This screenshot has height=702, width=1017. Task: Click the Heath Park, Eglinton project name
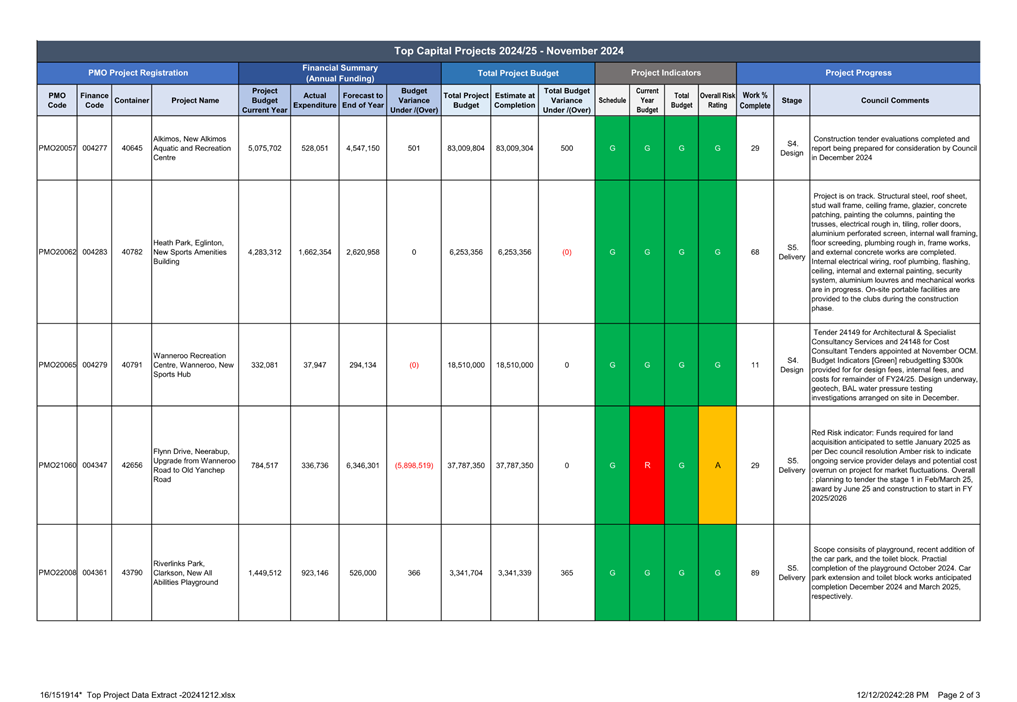(189, 252)
